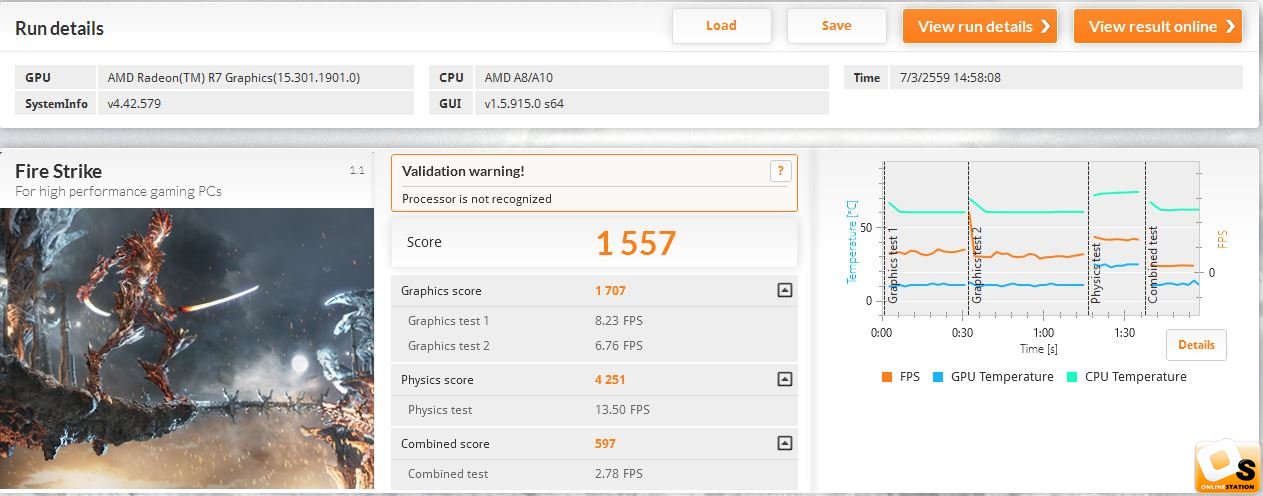Collapse the Combined score section
The width and height of the screenshot is (1263, 496).
(x=785, y=444)
